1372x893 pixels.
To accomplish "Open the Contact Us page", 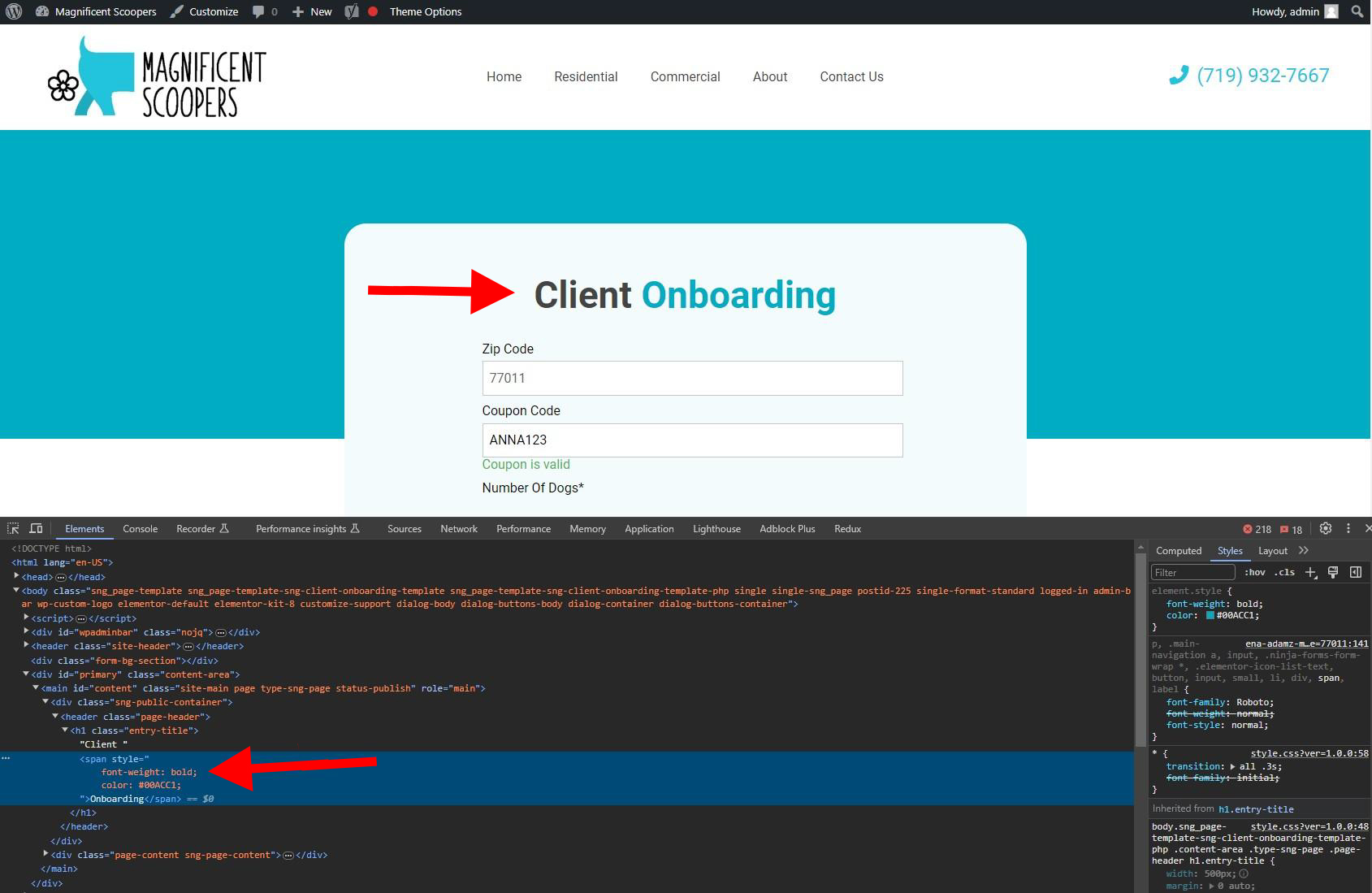I will coord(851,76).
